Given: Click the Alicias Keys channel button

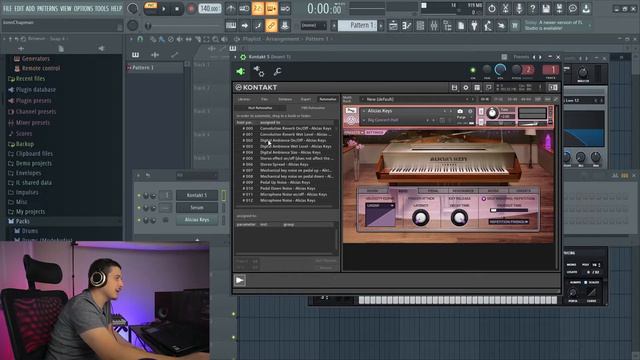Looking at the screenshot, I should (196, 220).
